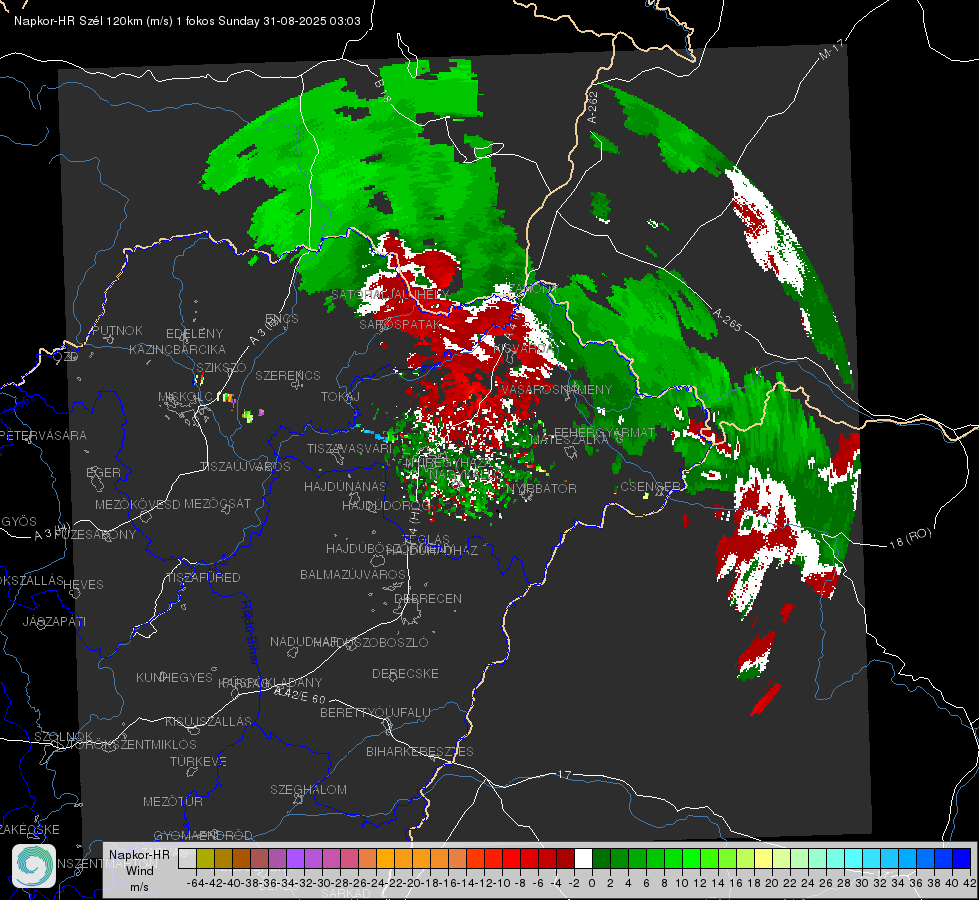Select the cyan swatch between 28 and 30

[x=853, y=858]
